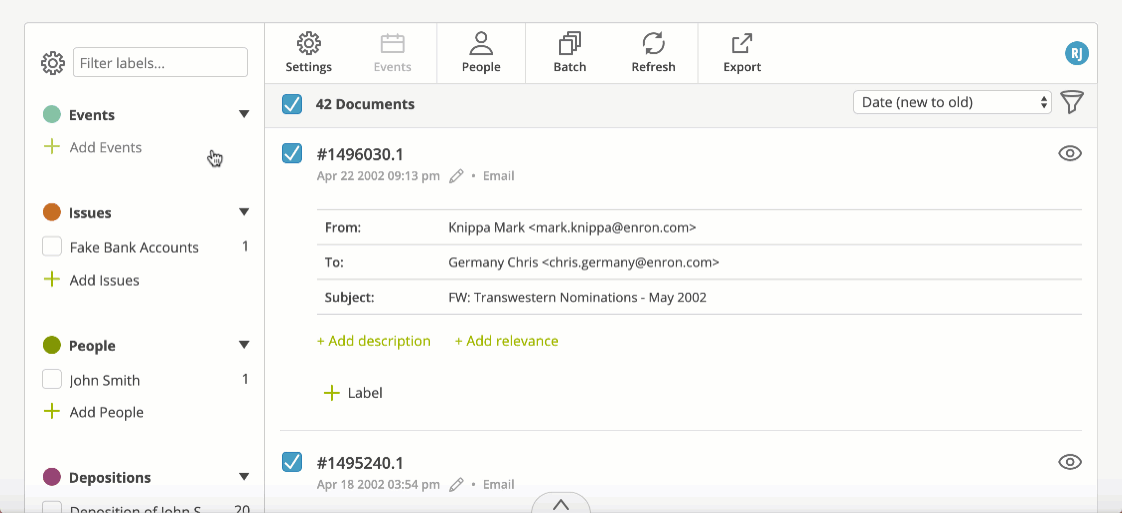Click the Apr 18 2002 03:54 pm date
The image size is (1122, 513).
[379, 485]
